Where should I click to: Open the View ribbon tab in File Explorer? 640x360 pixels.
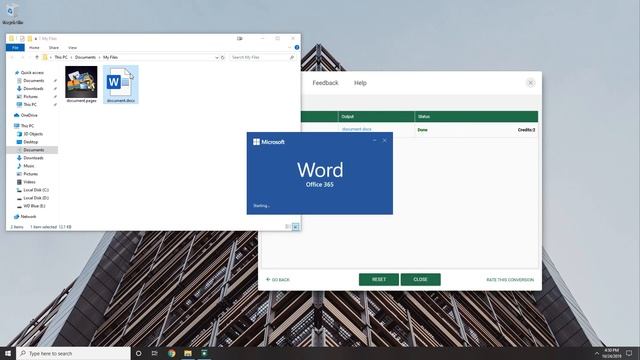[72, 48]
